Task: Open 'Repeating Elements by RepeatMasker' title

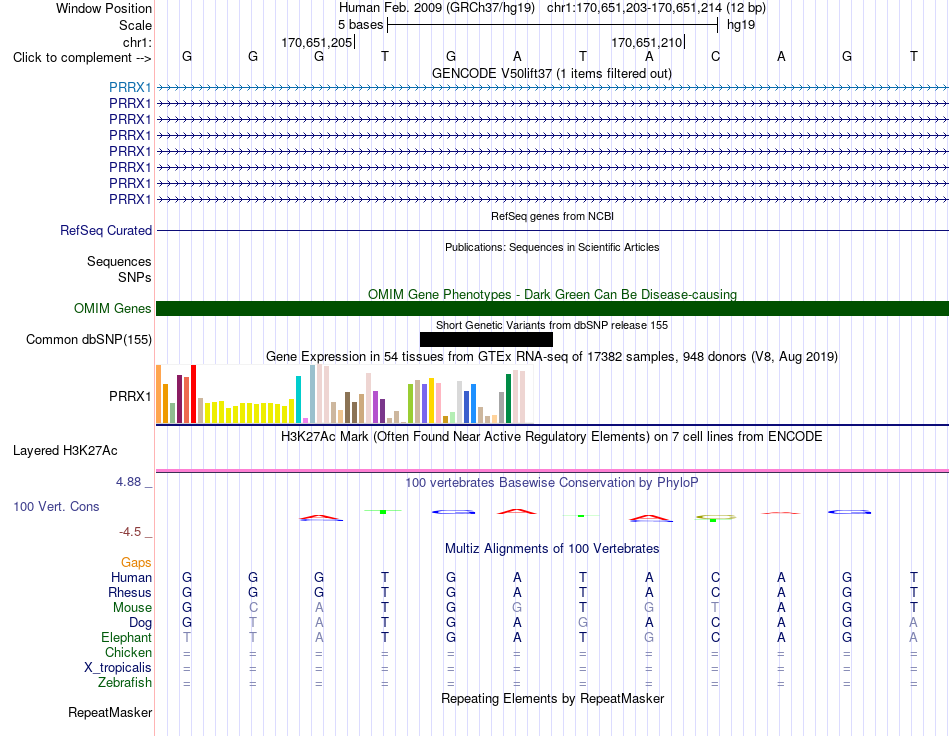Action: [x=552, y=698]
